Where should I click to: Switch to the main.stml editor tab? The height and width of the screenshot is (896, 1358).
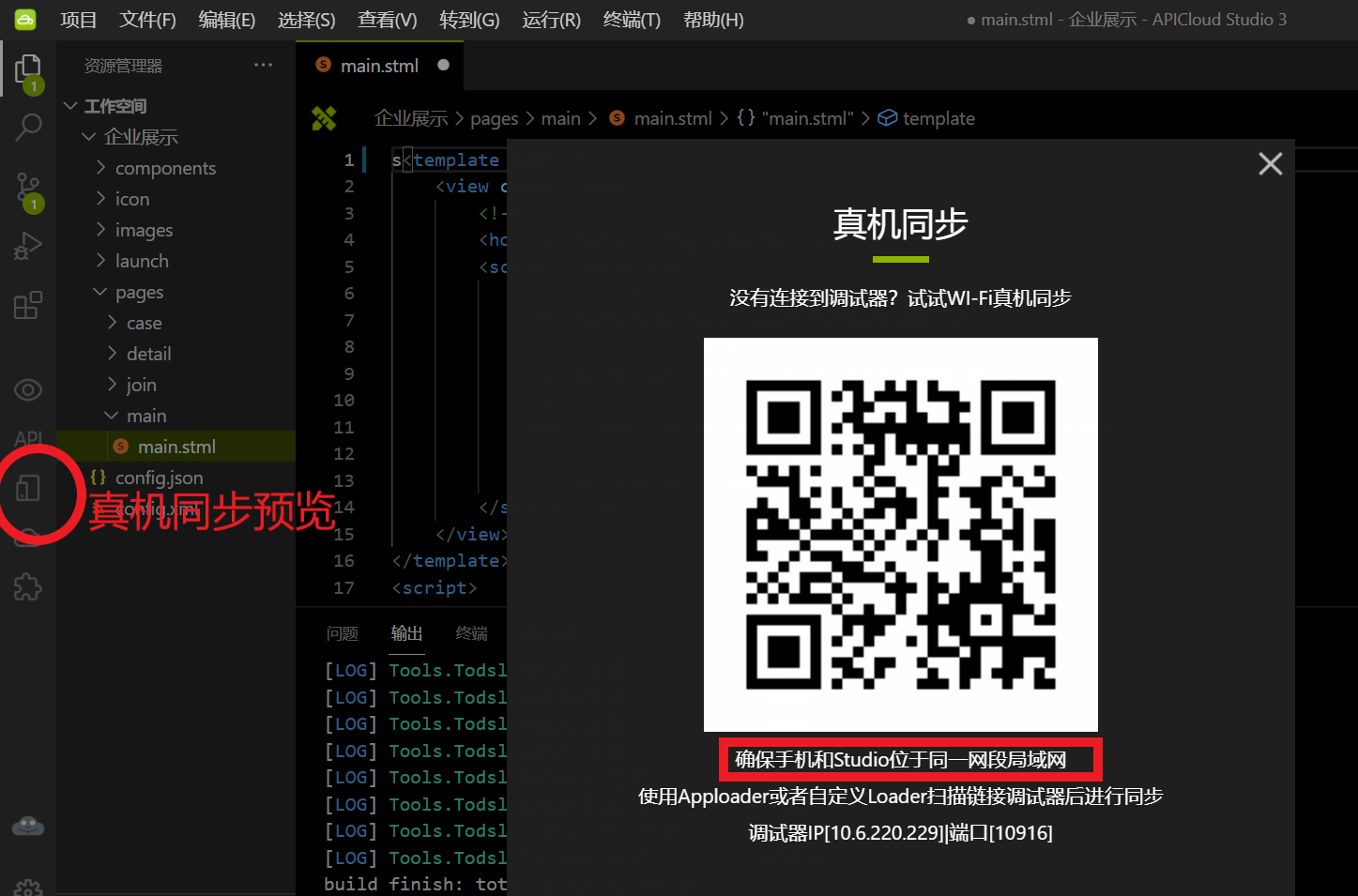[379, 66]
